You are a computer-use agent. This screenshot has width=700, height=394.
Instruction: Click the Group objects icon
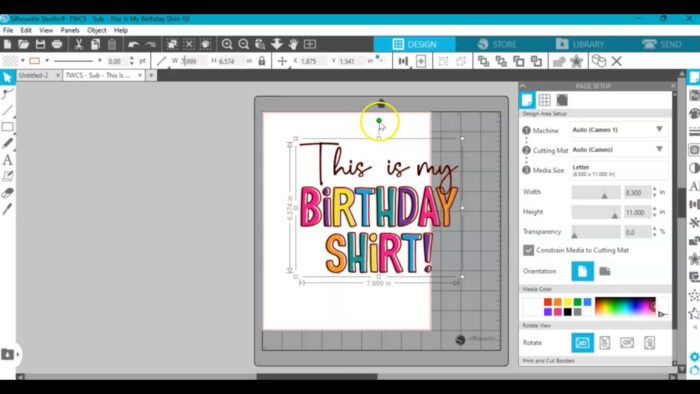click(443, 61)
